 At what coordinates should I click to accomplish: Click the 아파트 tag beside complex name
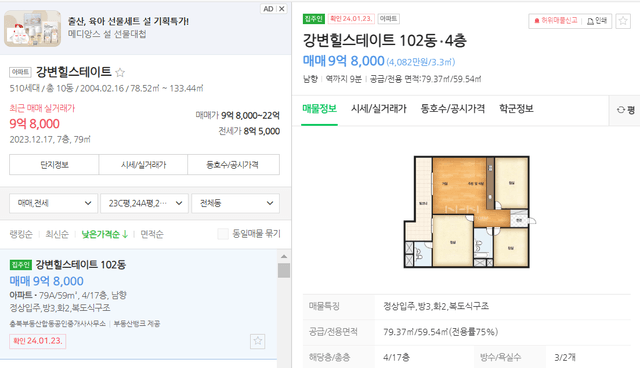click(20, 72)
